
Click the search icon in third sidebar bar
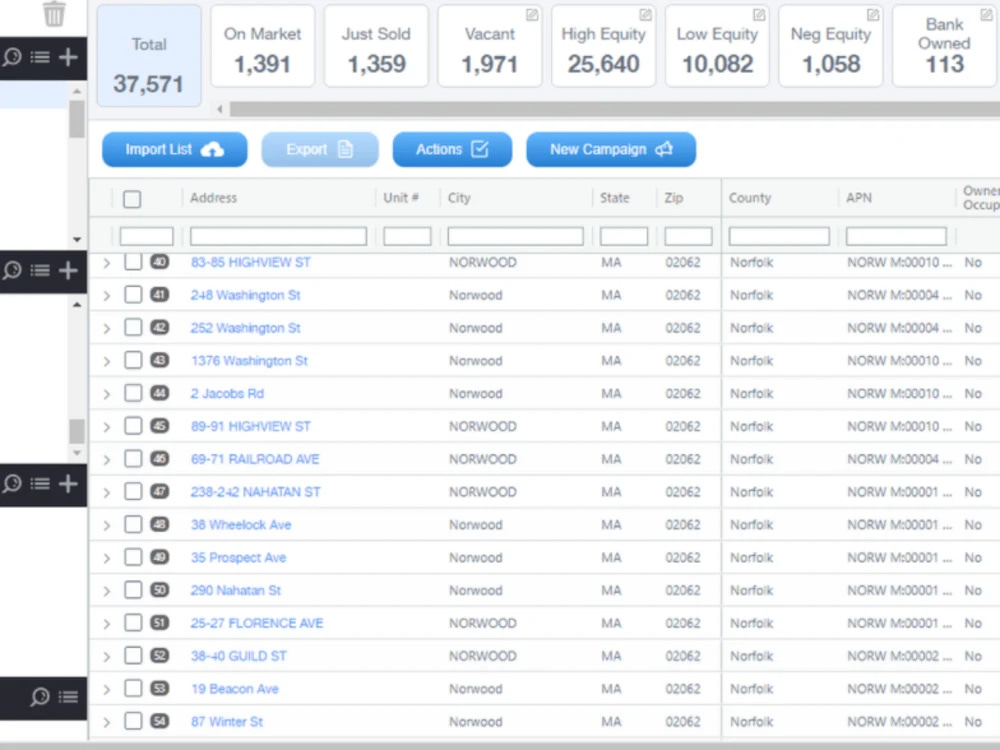(x=12, y=484)
